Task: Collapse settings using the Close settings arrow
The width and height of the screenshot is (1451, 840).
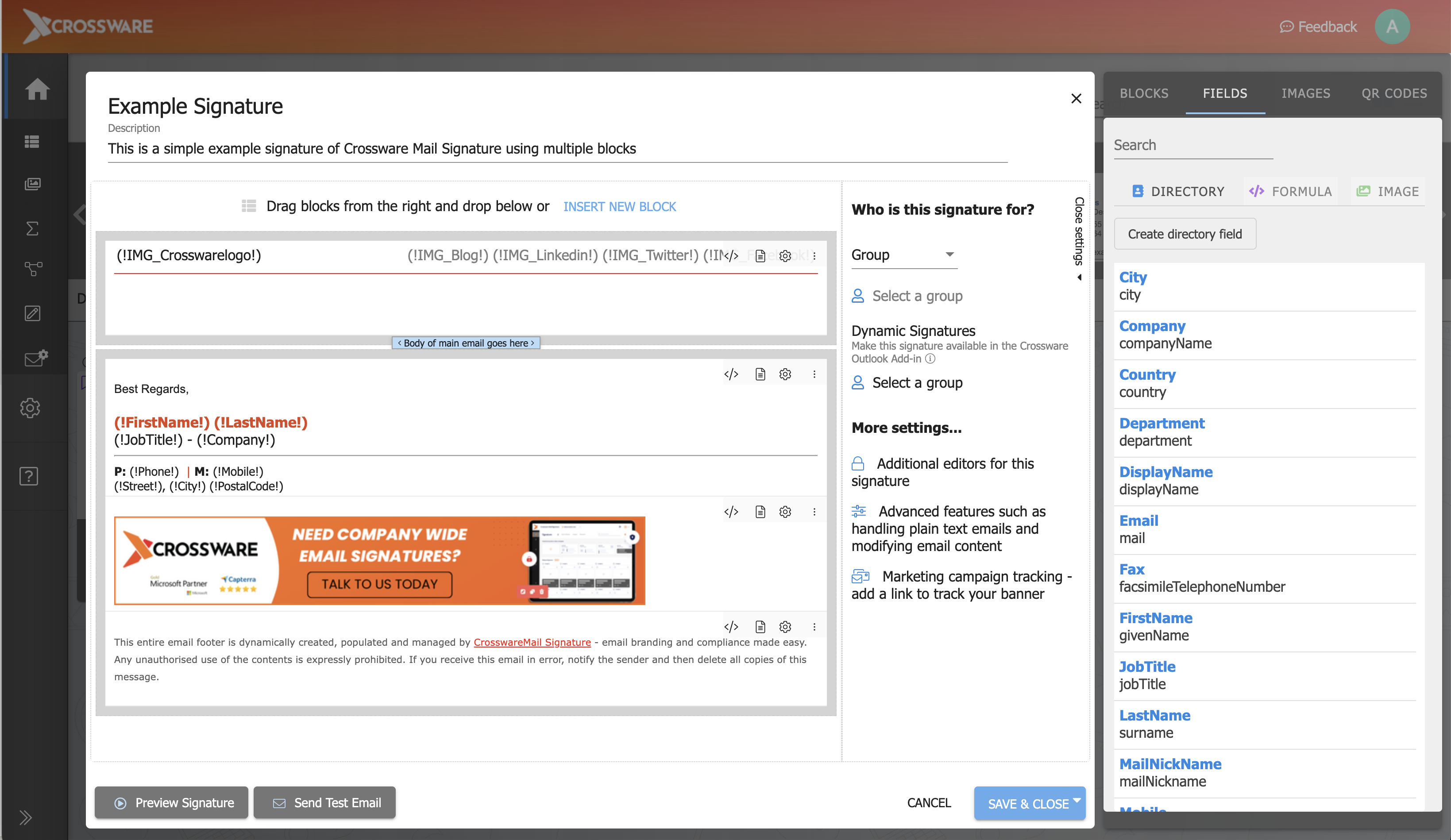Action: coord(1079,277)
